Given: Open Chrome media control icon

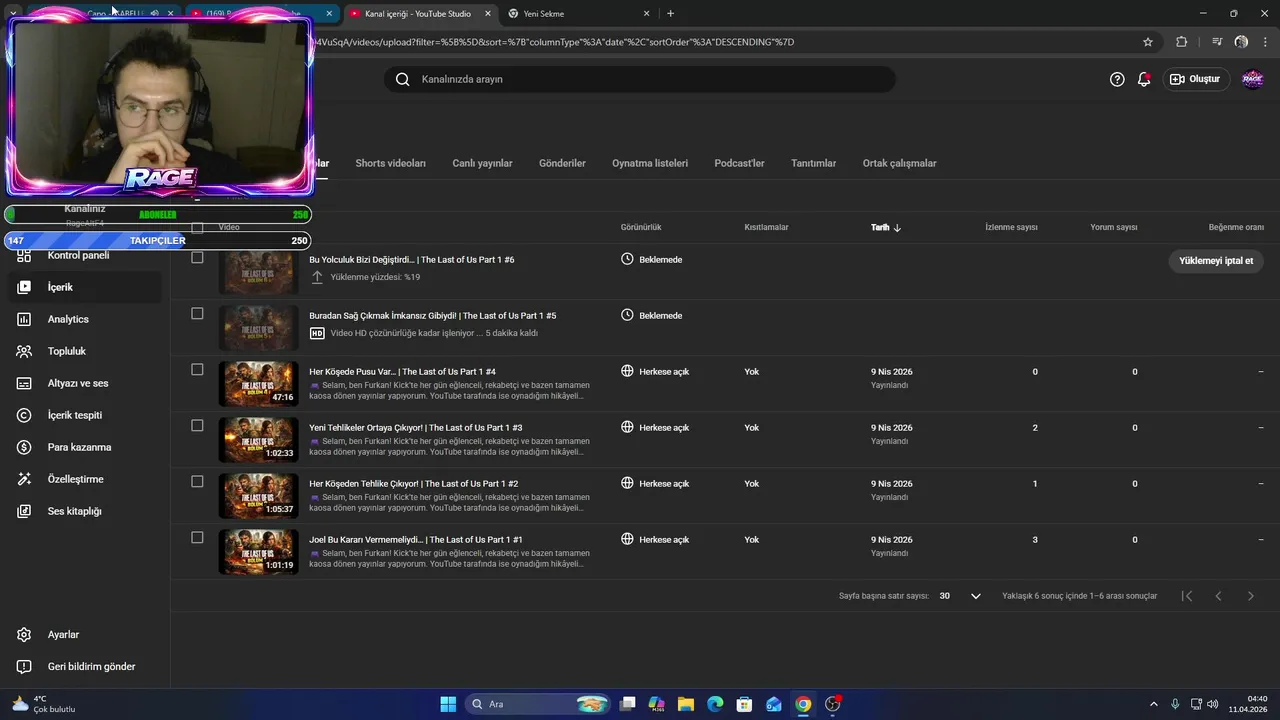Looking at the screenshot, I should point(1217,42).
